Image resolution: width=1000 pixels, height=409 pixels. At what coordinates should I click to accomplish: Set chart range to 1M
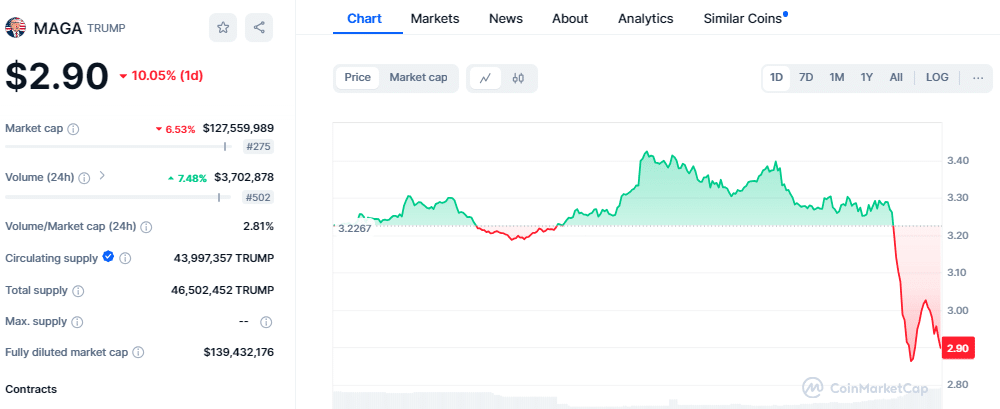click(837, 78)
